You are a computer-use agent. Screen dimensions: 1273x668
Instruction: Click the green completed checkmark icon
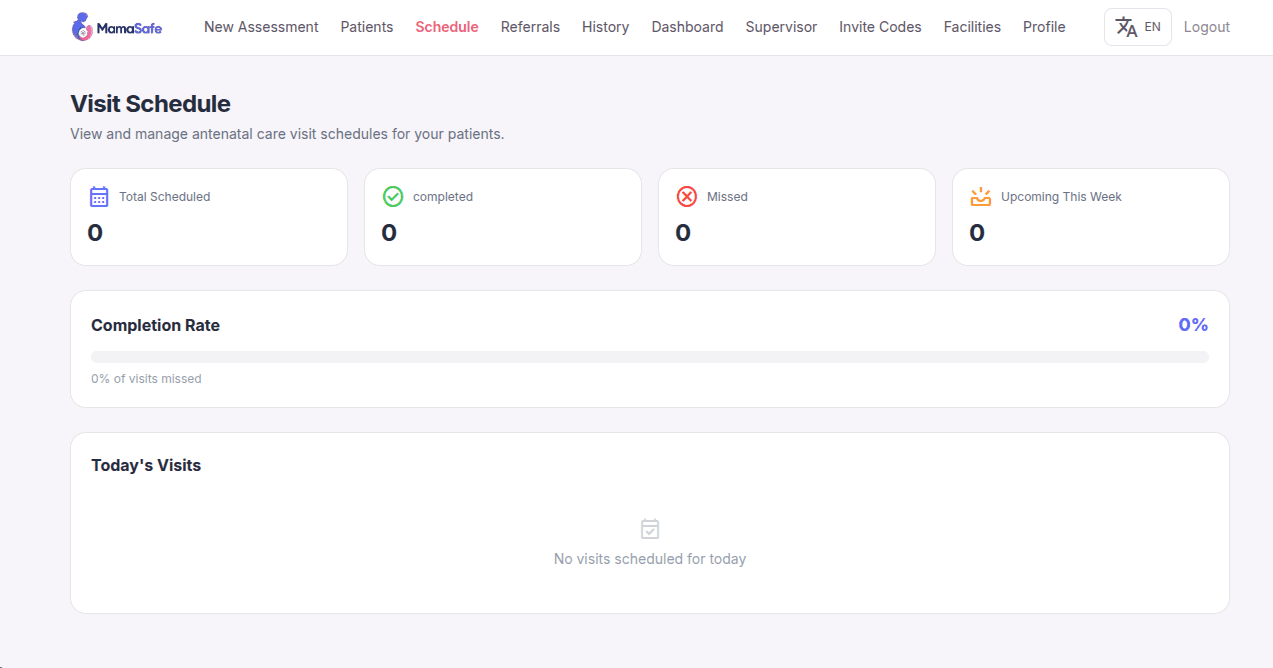click(393, 197)
